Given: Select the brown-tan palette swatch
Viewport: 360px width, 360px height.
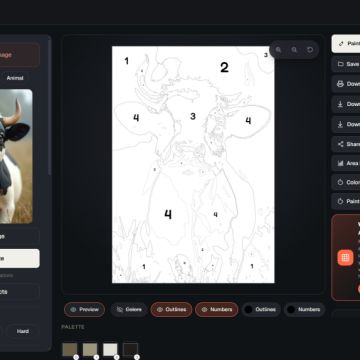Looking at the screenshot, I should point(70,350).
